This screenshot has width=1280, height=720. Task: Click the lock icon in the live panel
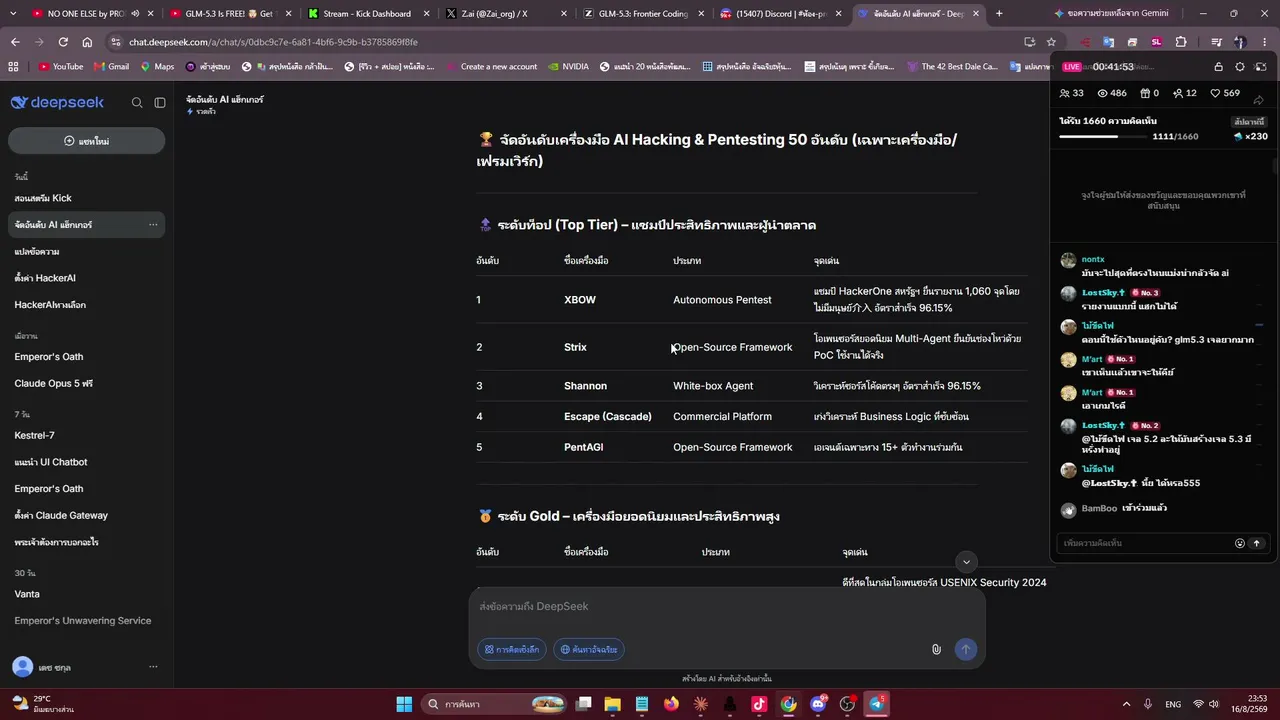click(x=1218, y=67)
